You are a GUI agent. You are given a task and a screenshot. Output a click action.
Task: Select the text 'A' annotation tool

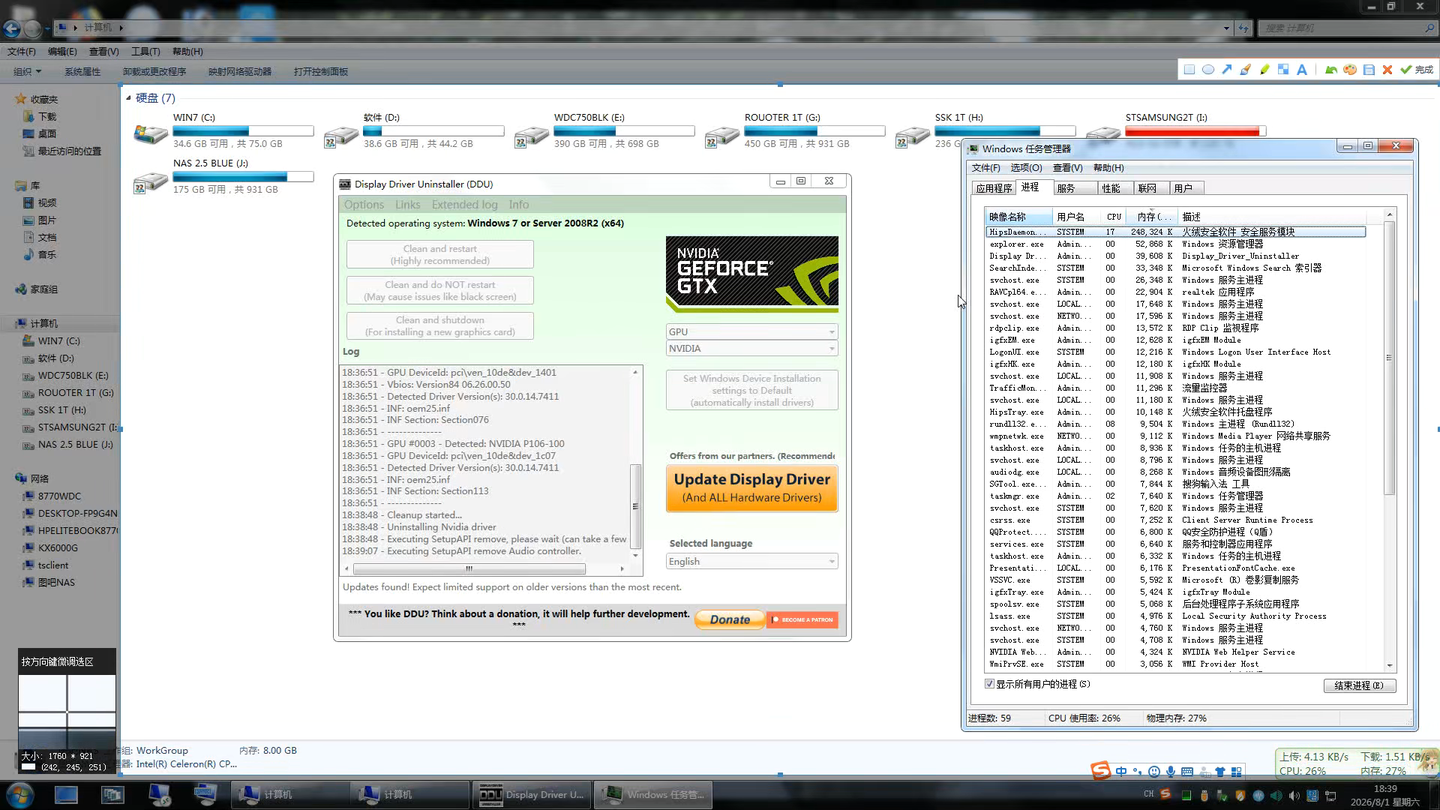pyautogui.click(x=1302, y=70)
